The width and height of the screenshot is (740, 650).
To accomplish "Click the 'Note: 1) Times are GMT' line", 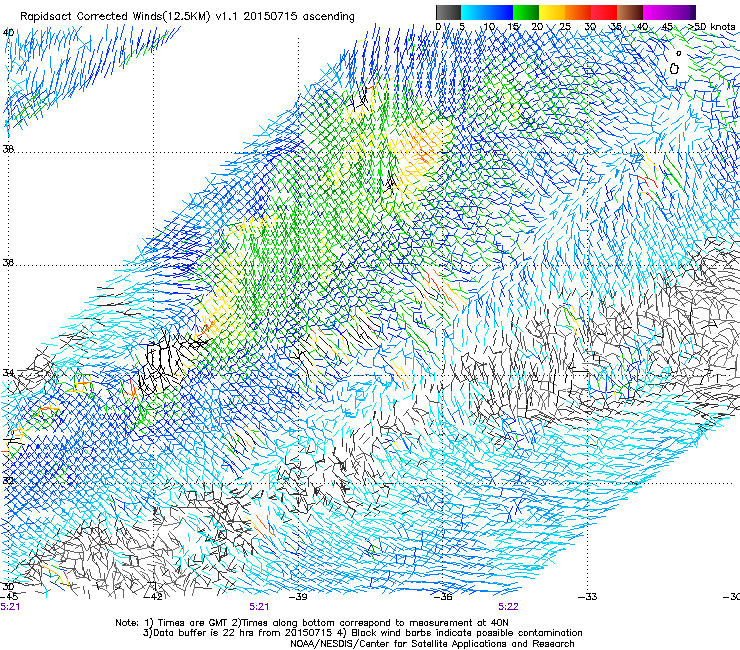I will point(312,623).
